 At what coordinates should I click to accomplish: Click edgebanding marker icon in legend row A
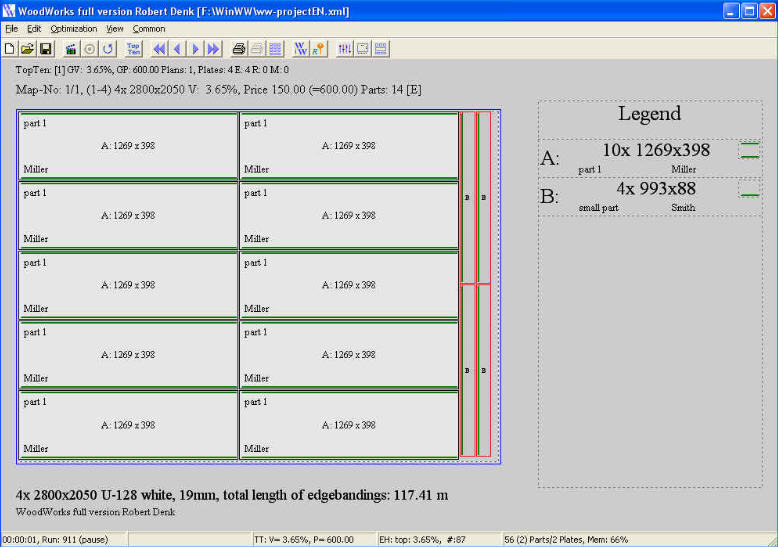[x=750, y=150]
